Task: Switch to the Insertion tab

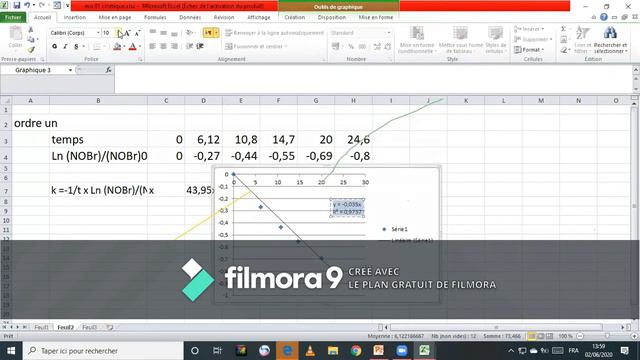Action: [75, 17]
